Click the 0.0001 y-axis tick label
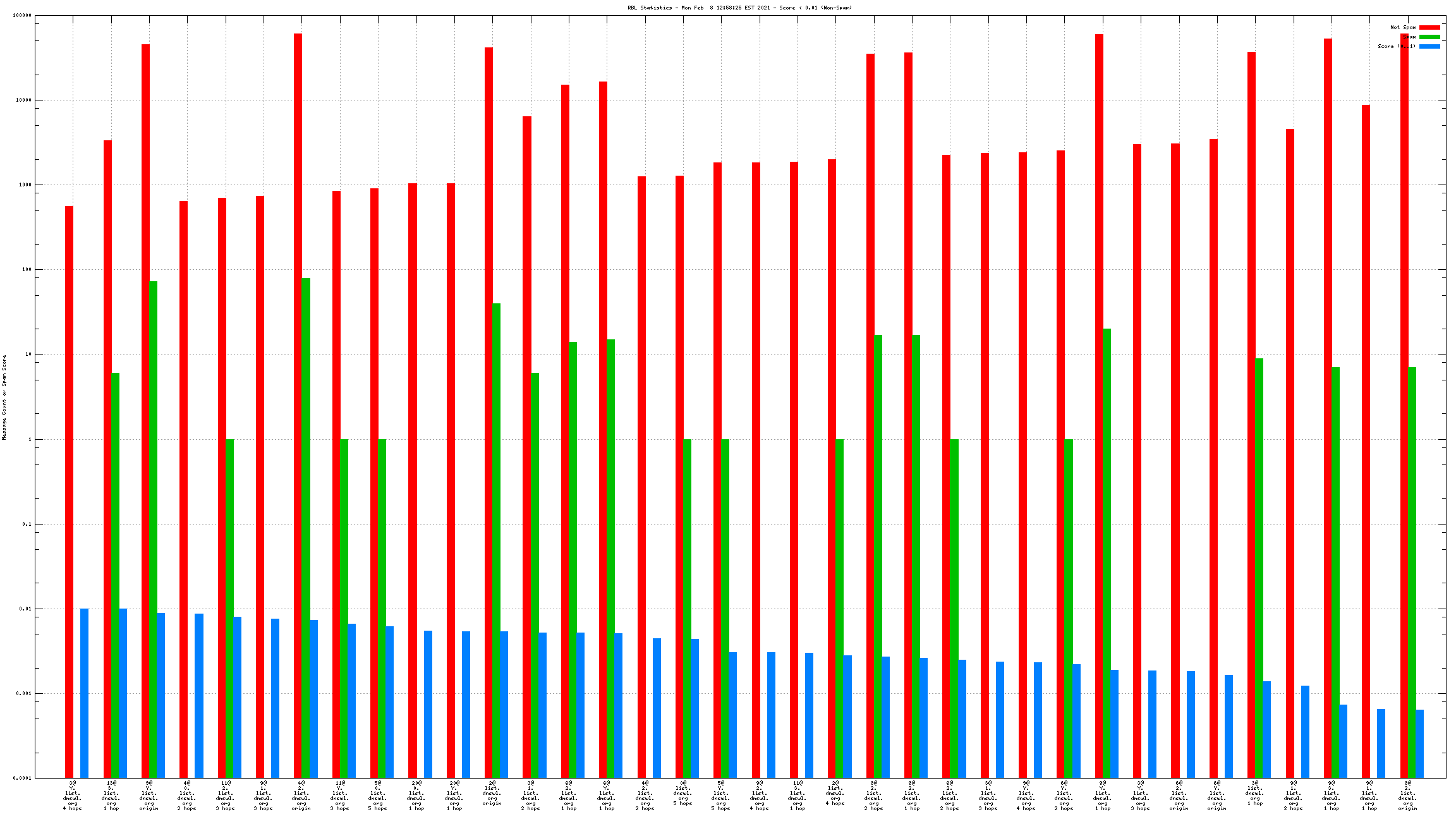Screen dimensions: 1456x819 21,778
